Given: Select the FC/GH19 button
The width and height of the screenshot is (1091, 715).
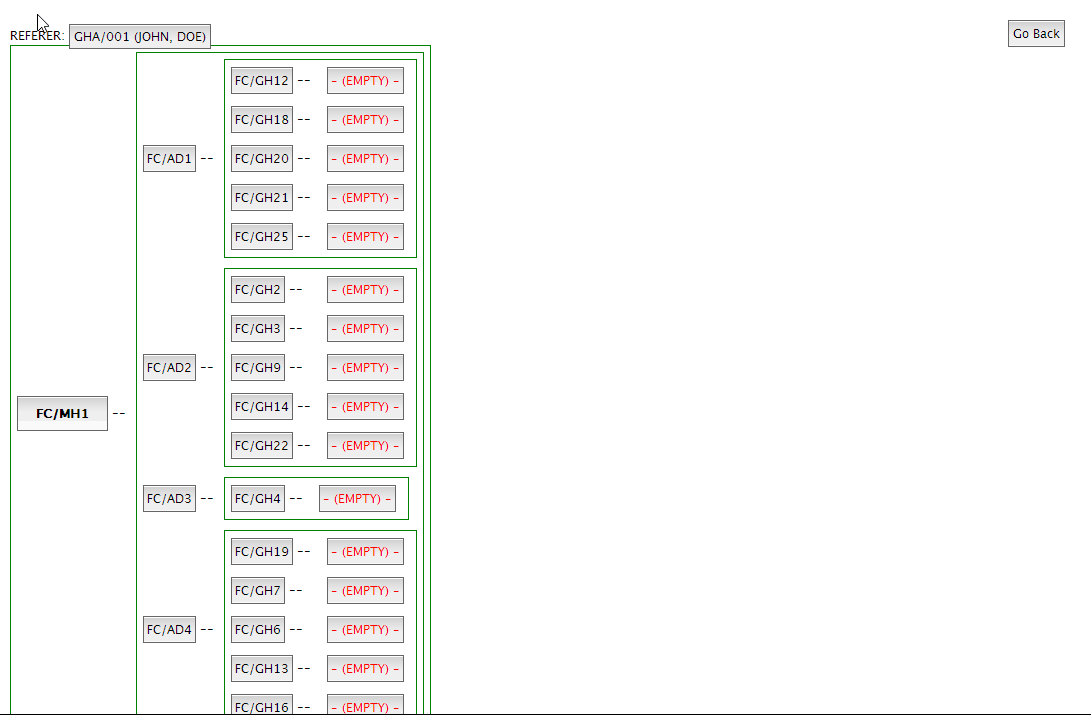Looking at the screenshot, I should (261, 552).
